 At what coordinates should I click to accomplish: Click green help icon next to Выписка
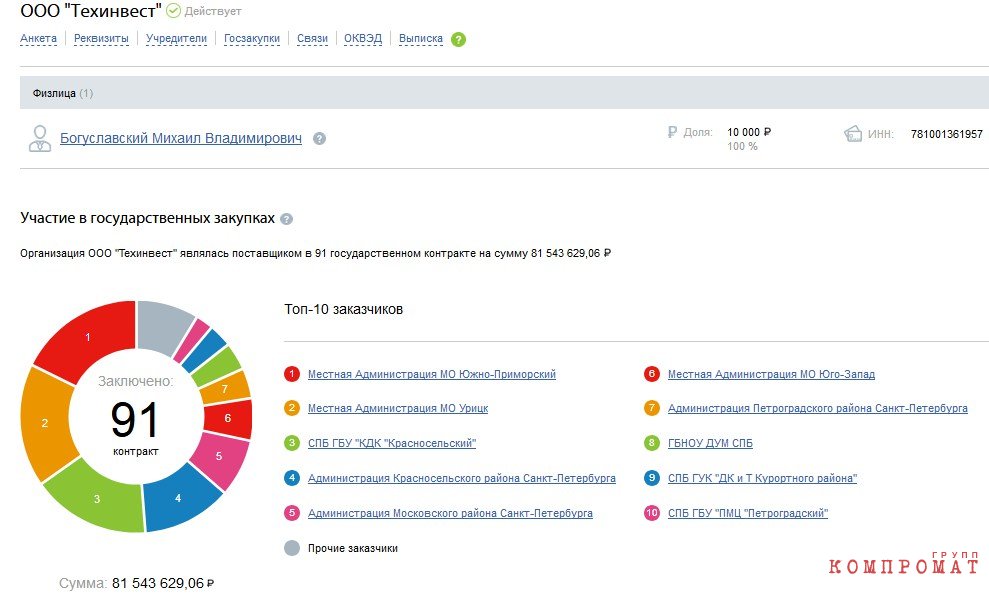459,39
